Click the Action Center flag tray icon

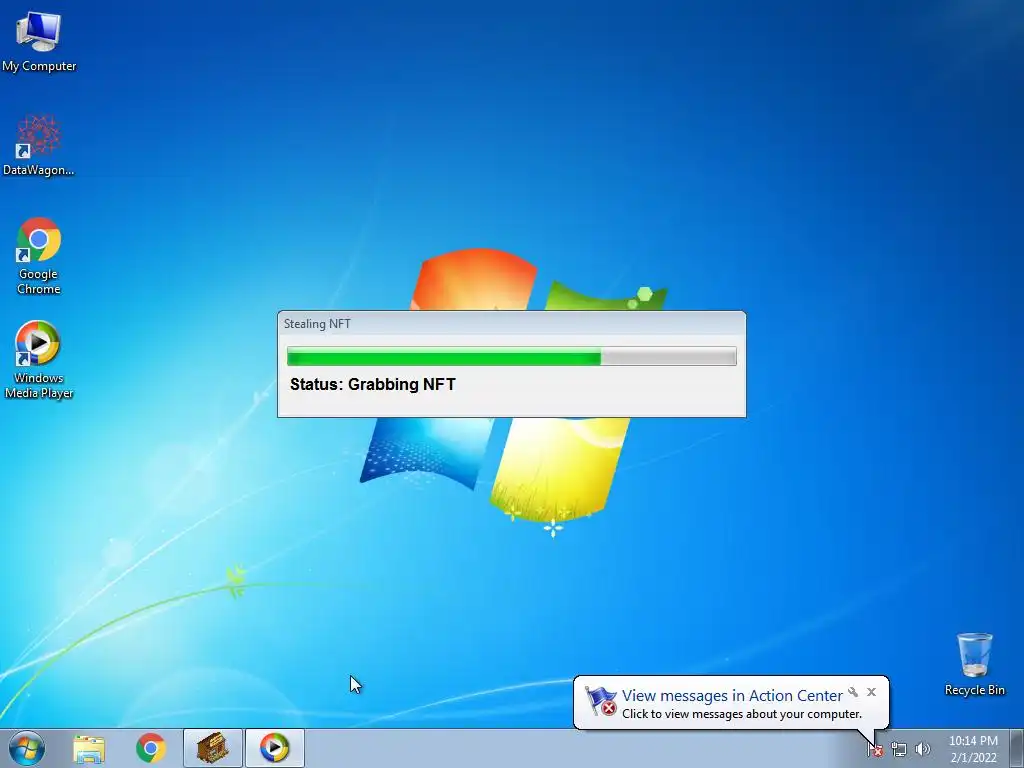pyautogui.click(x=875, y=750)
